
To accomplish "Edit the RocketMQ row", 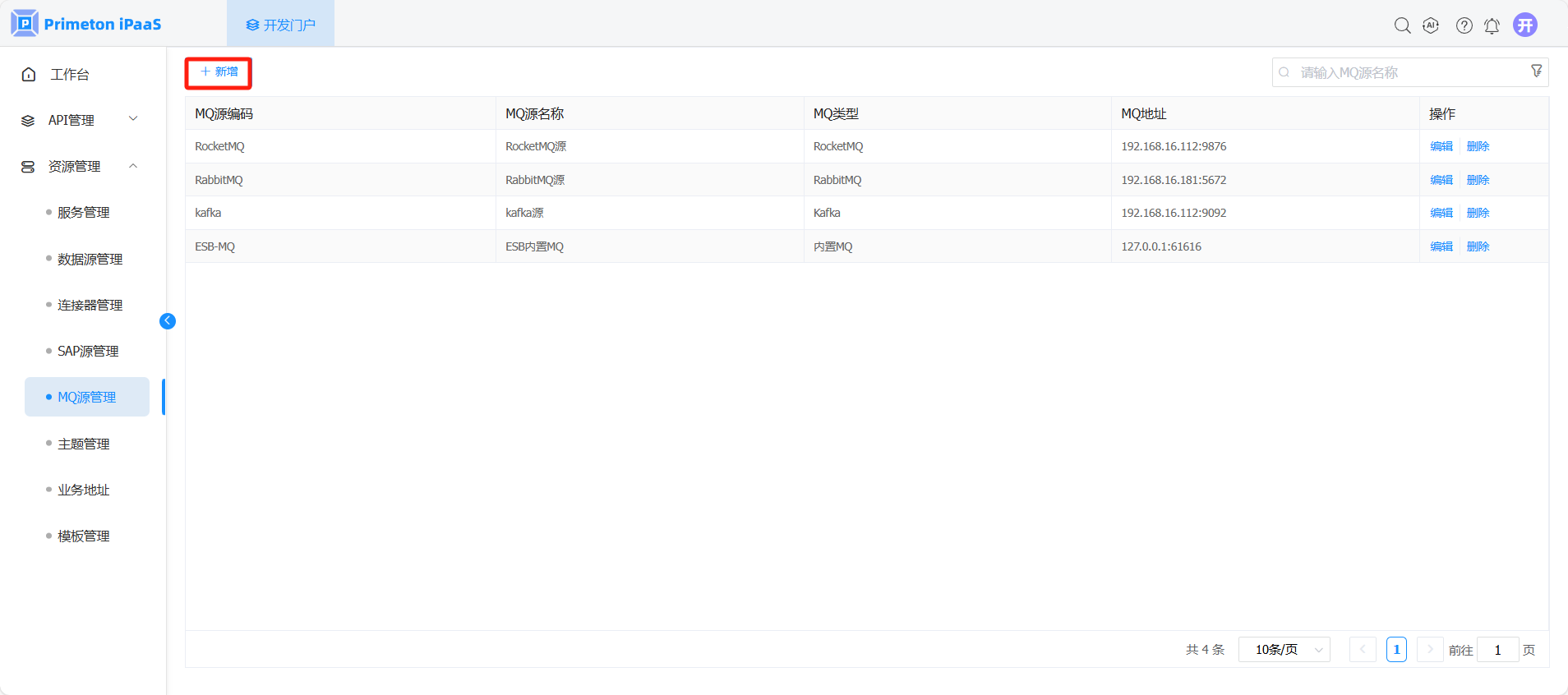I will [1441, 146].
